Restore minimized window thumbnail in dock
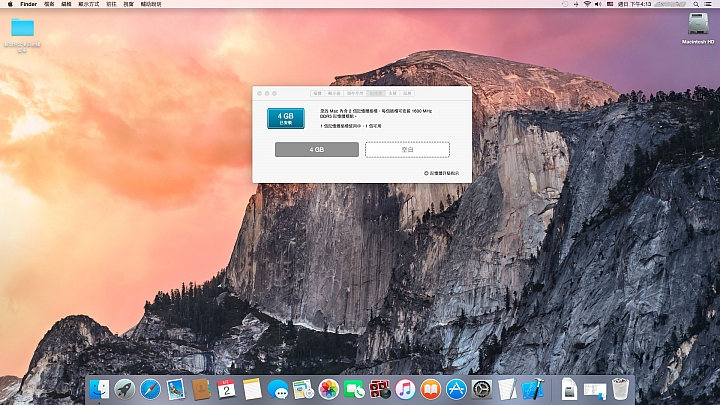 595,391
